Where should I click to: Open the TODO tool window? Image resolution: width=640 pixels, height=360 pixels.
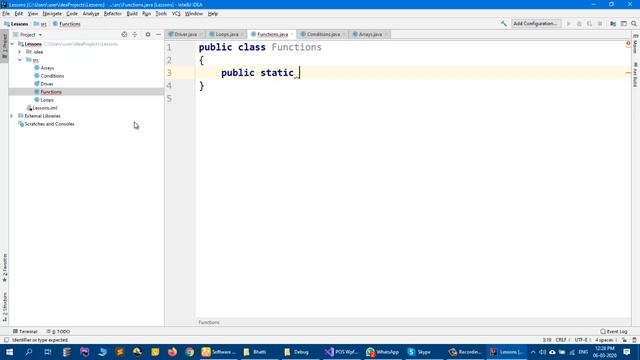click(58, 331)
